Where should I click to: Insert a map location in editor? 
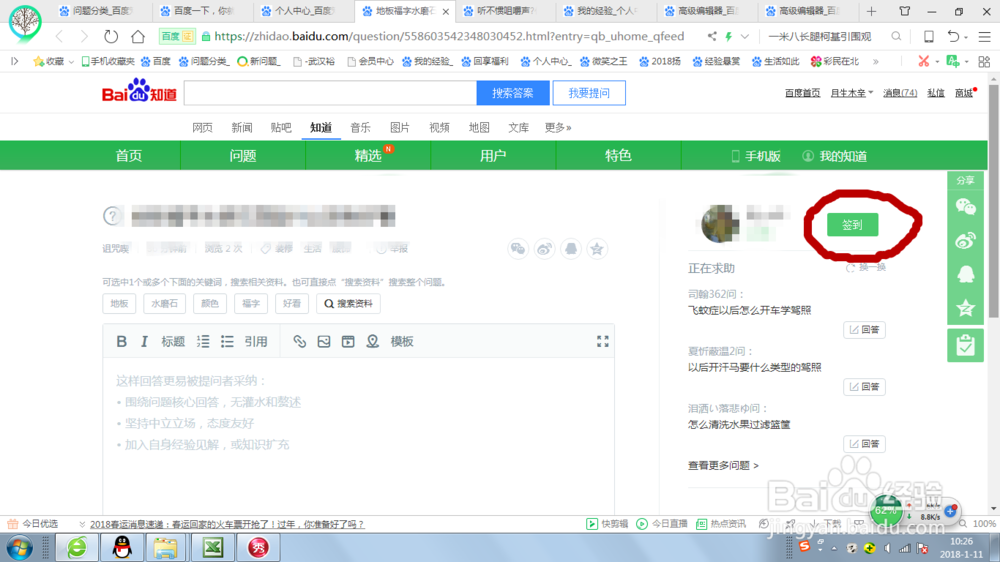click(x=372, y=342)
